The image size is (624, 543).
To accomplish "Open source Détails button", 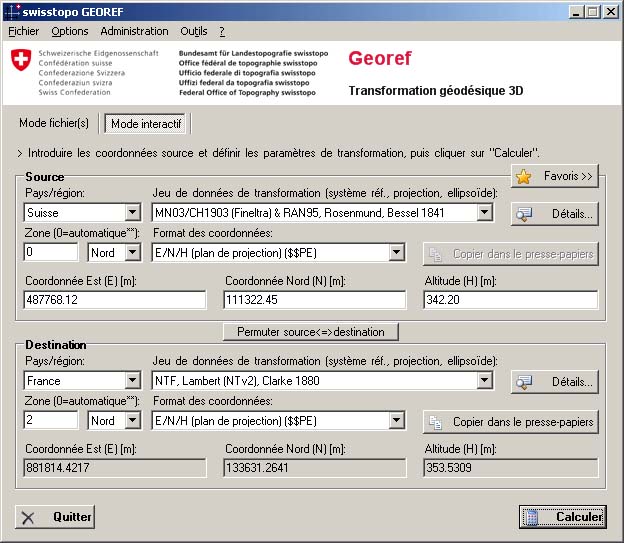I will click(554, 213).
